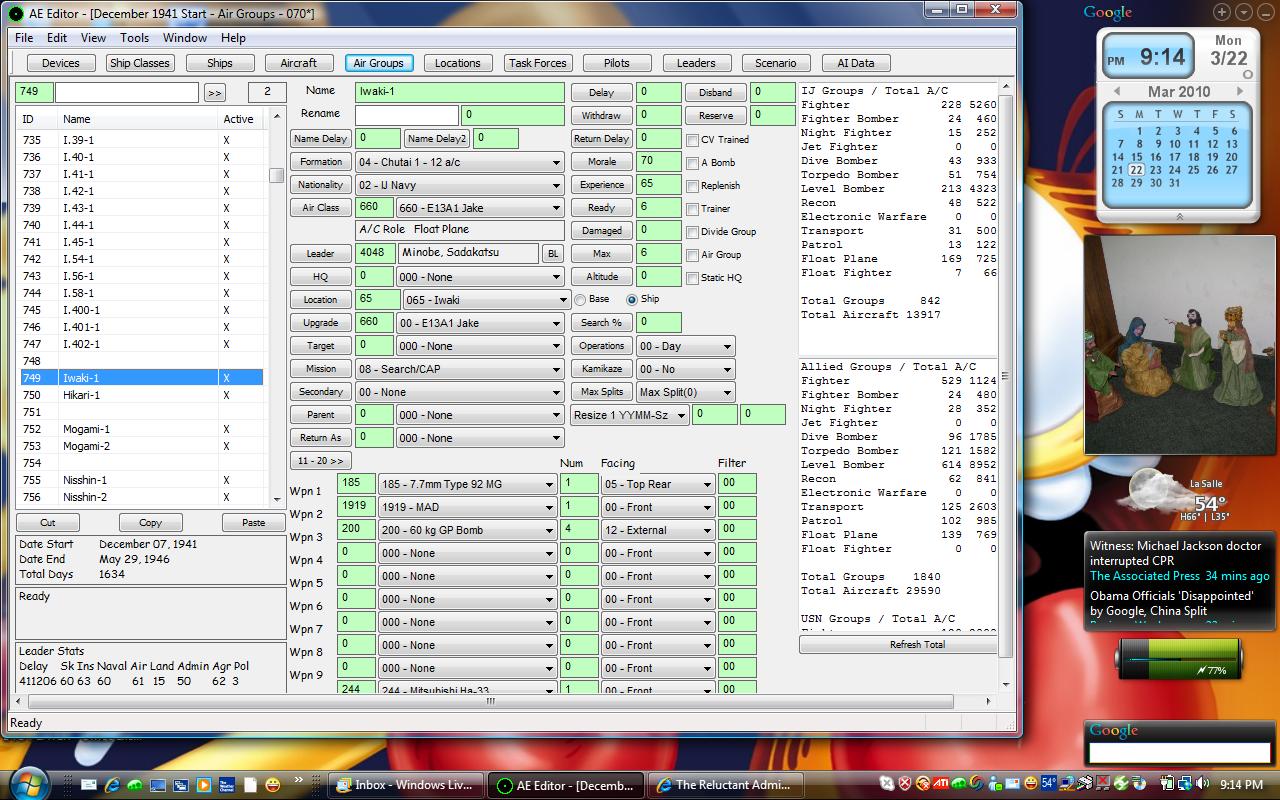Click the add button on Google gadget header
Image resolution: width=1280 pixels, height=800 pixels.
(1222, 12)
